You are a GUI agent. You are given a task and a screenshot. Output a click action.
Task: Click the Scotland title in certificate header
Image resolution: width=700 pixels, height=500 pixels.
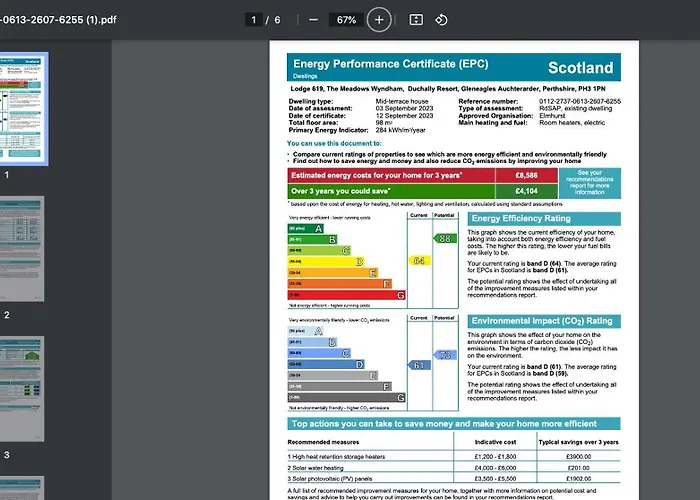point(580,68)
